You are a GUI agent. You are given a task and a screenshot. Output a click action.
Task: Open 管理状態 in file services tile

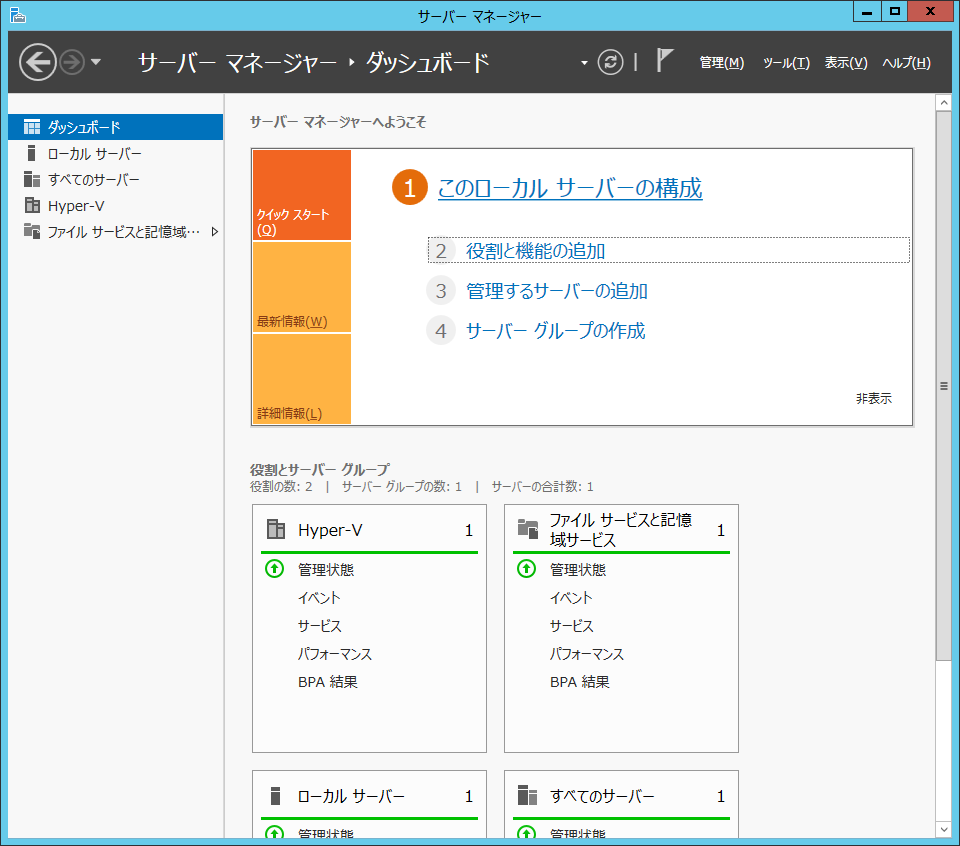tap(578, 570)
